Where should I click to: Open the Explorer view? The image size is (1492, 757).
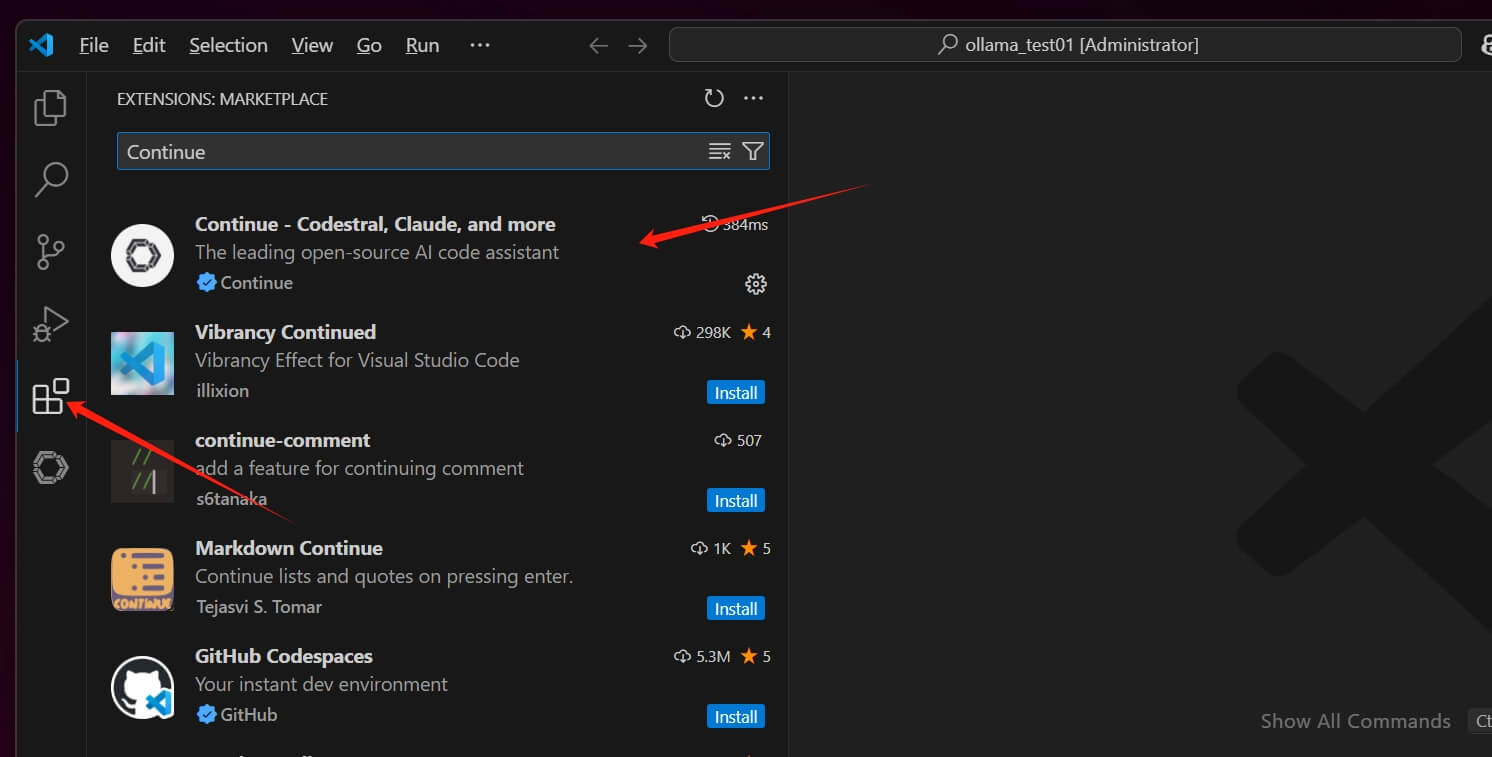point(50,107)
